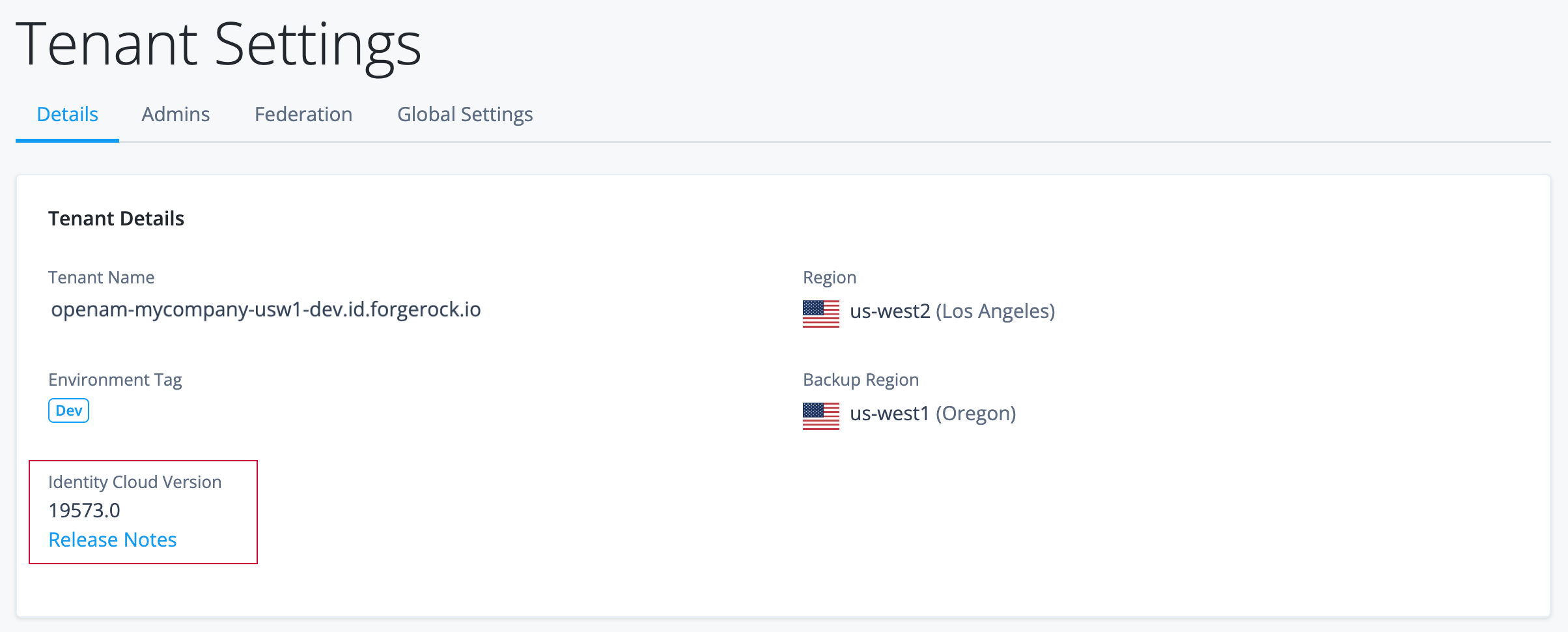
Task: Click the US flag beside us-west1 backup region
Action: (x=820, y=416)
